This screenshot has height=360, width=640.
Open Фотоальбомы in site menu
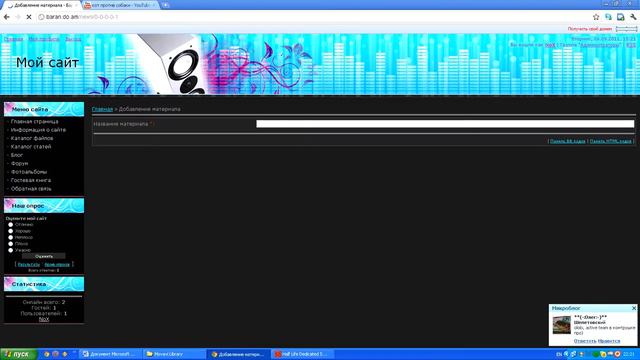pyautogui.click(x=29, y=172)
